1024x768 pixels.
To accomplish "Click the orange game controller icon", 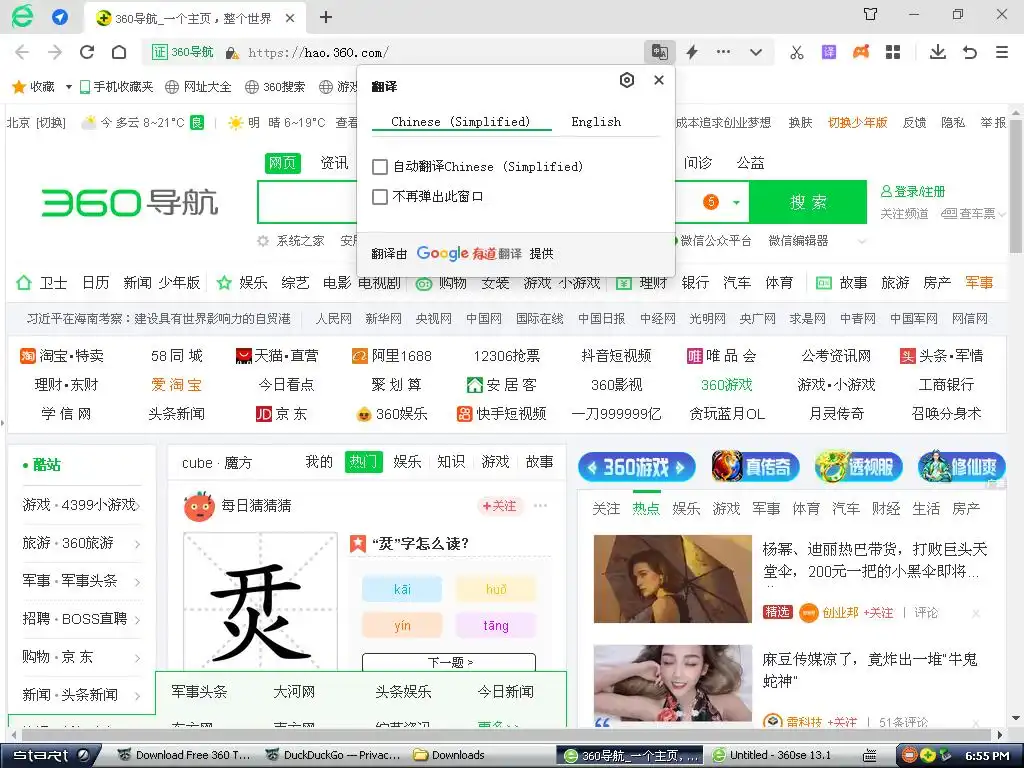I will coord(861,52).
